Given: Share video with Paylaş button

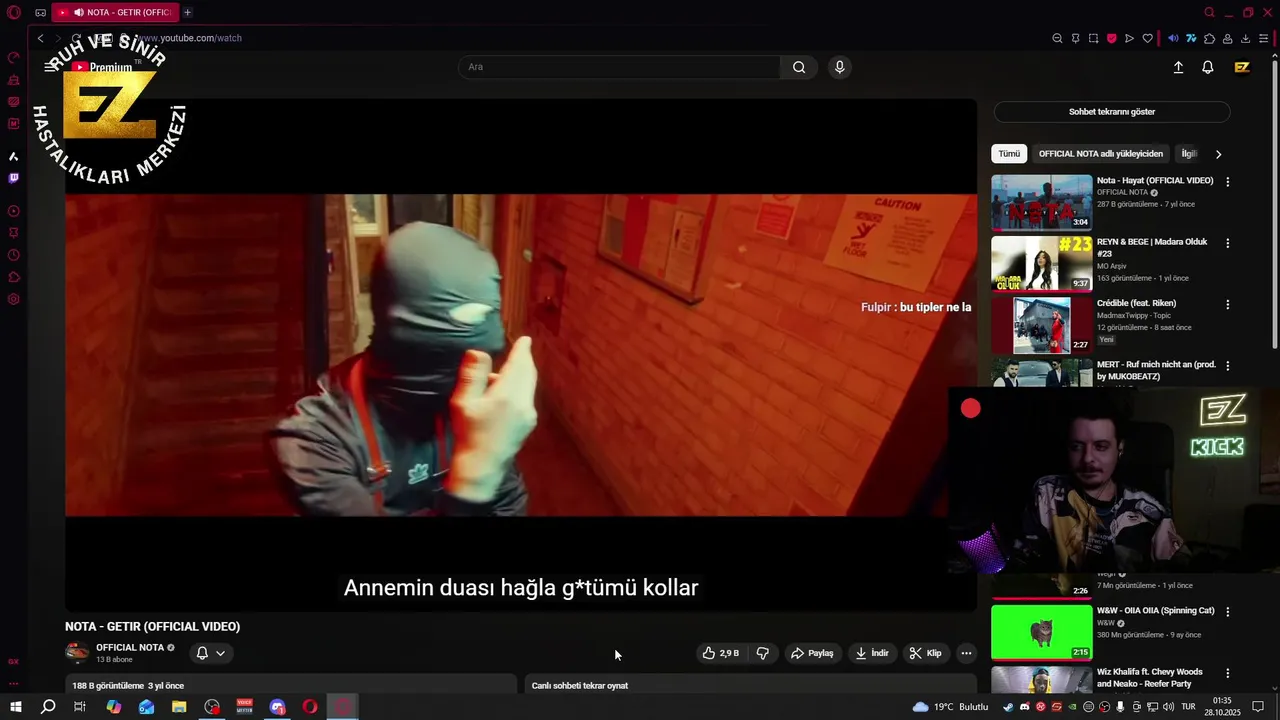Looking at the screenshot, I should (x=811, y=653).
